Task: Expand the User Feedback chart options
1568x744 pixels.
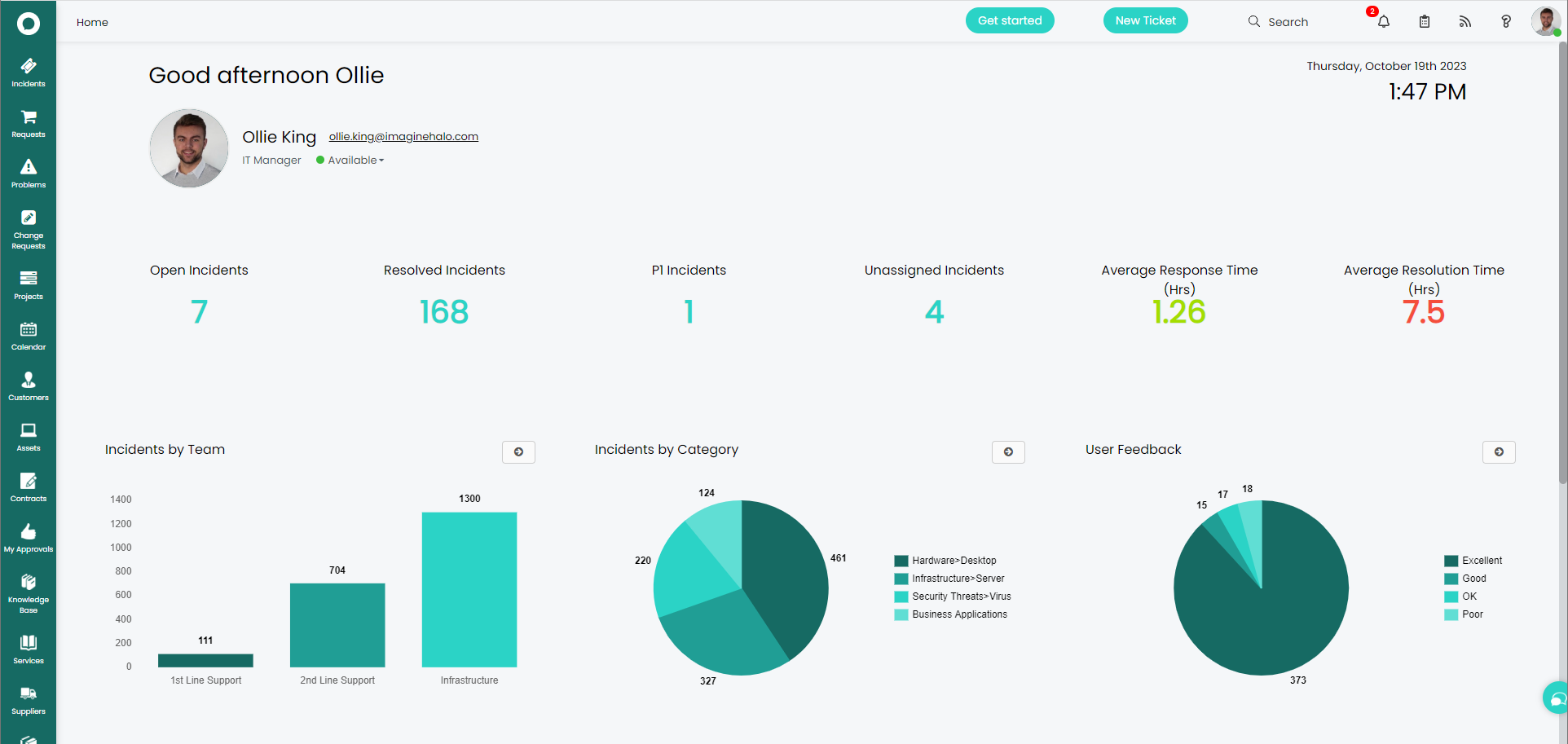Action: click(x=1499, y=451)
